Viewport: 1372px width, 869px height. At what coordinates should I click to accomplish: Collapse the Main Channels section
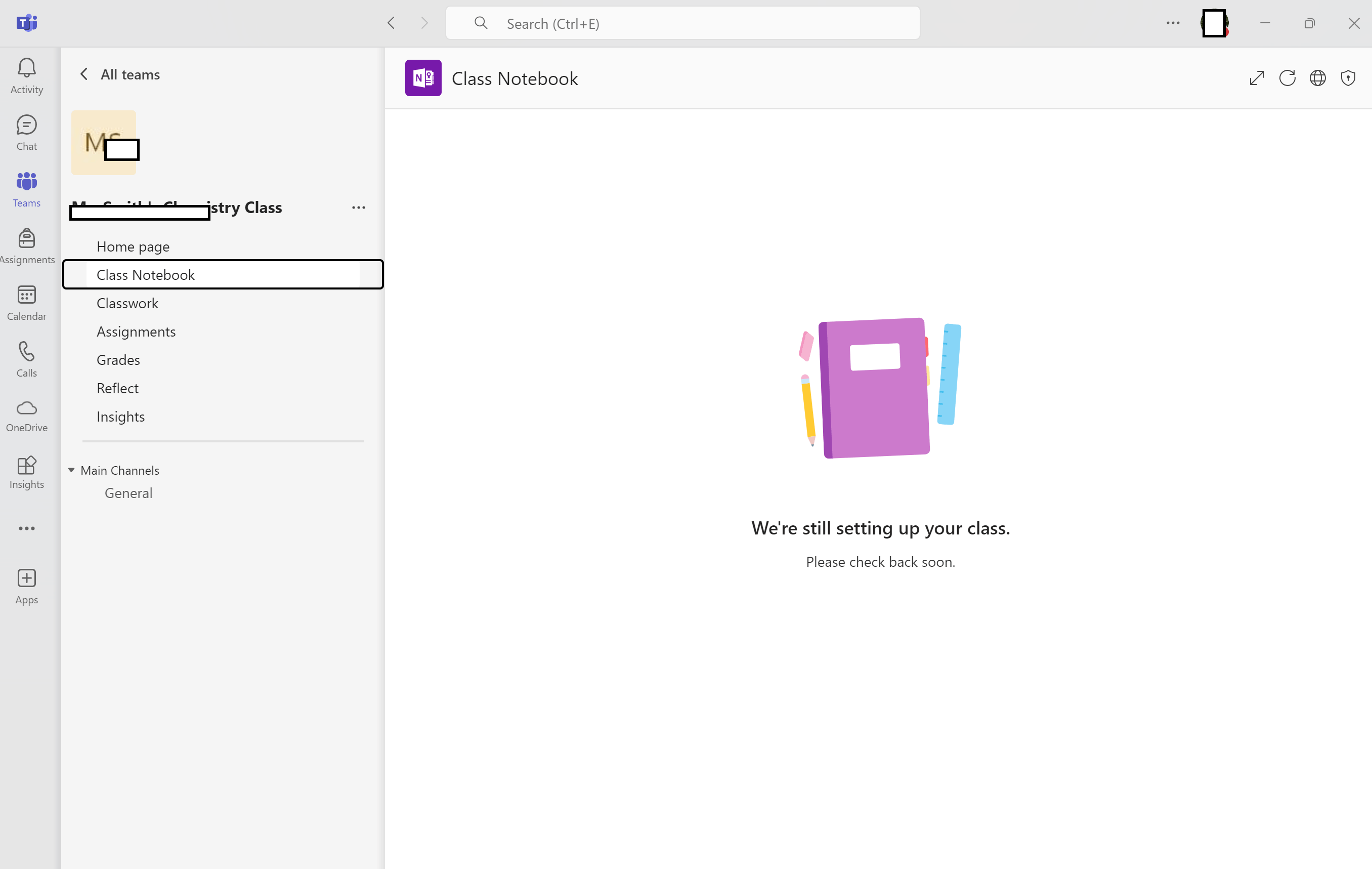point(72,470)
